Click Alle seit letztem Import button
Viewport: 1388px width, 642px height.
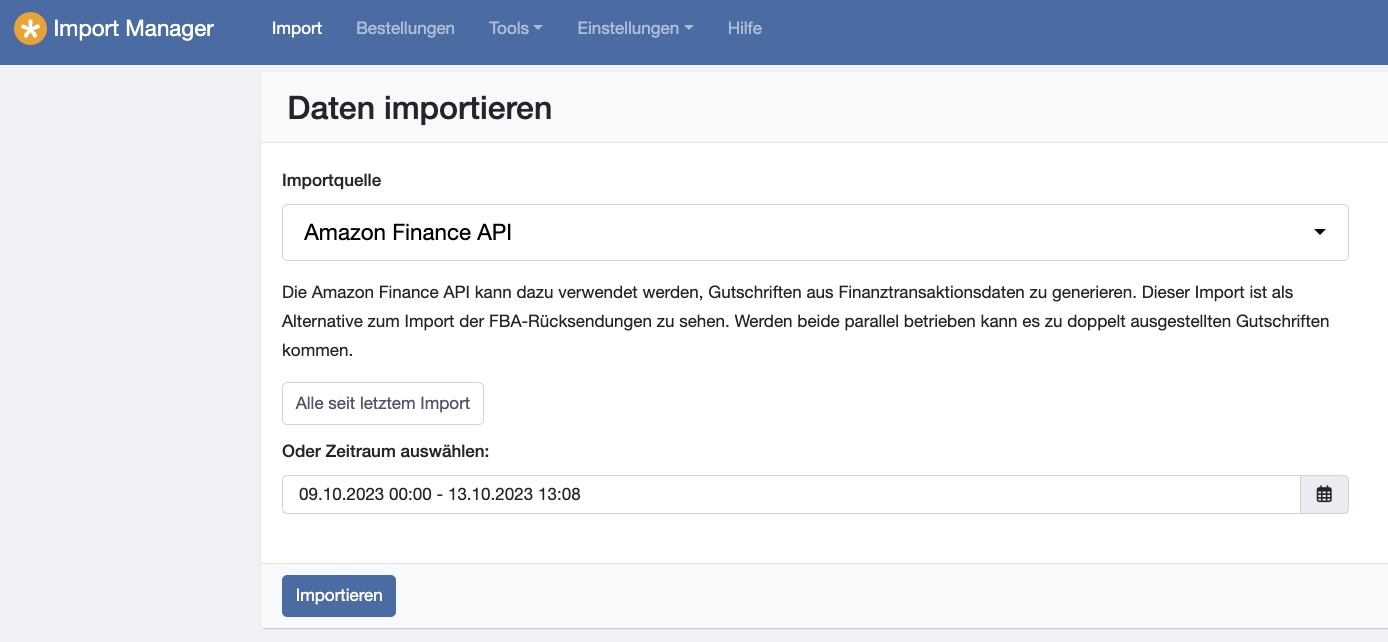click(383, 403)
